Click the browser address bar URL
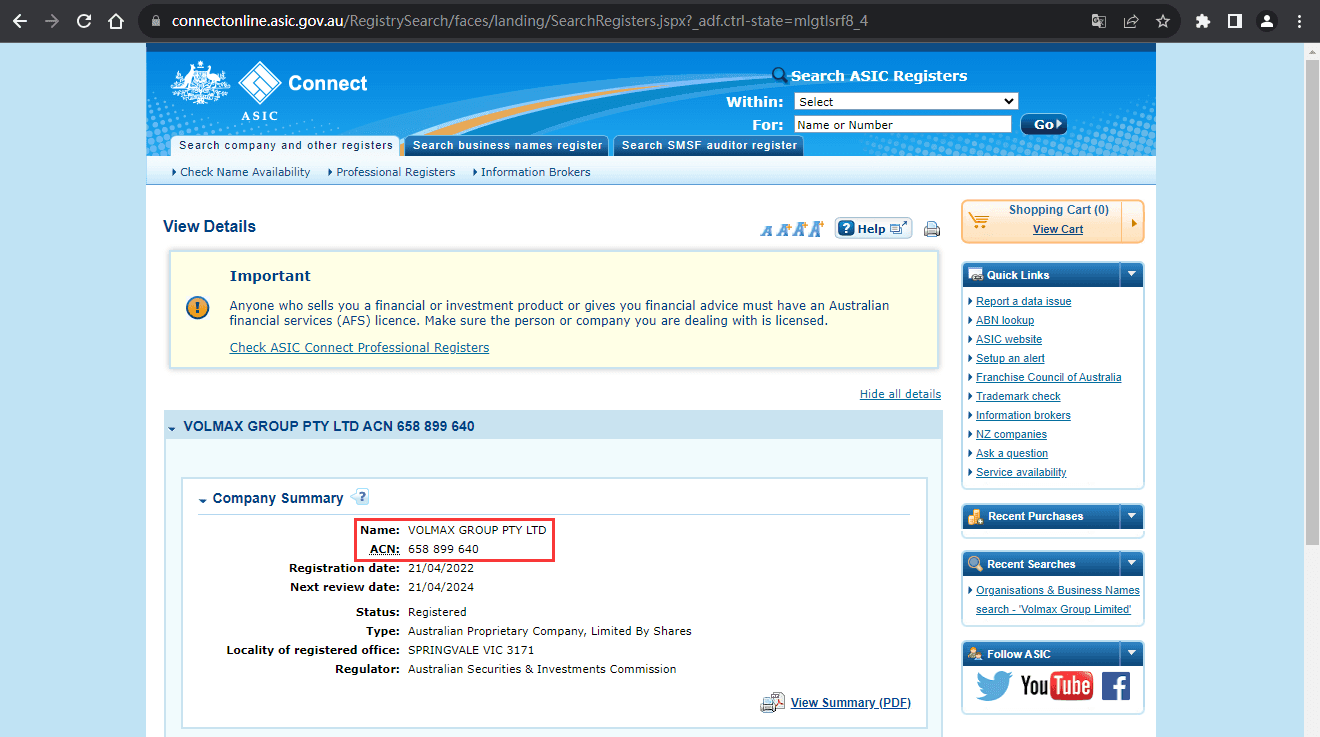1320x737 pixels. coord(520,21)
